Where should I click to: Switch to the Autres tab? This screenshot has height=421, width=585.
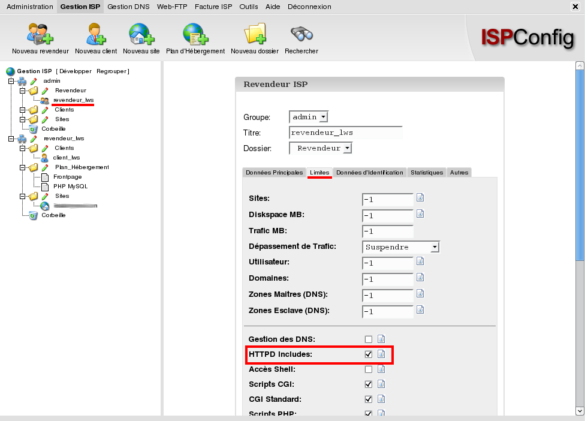pos(459,172)
